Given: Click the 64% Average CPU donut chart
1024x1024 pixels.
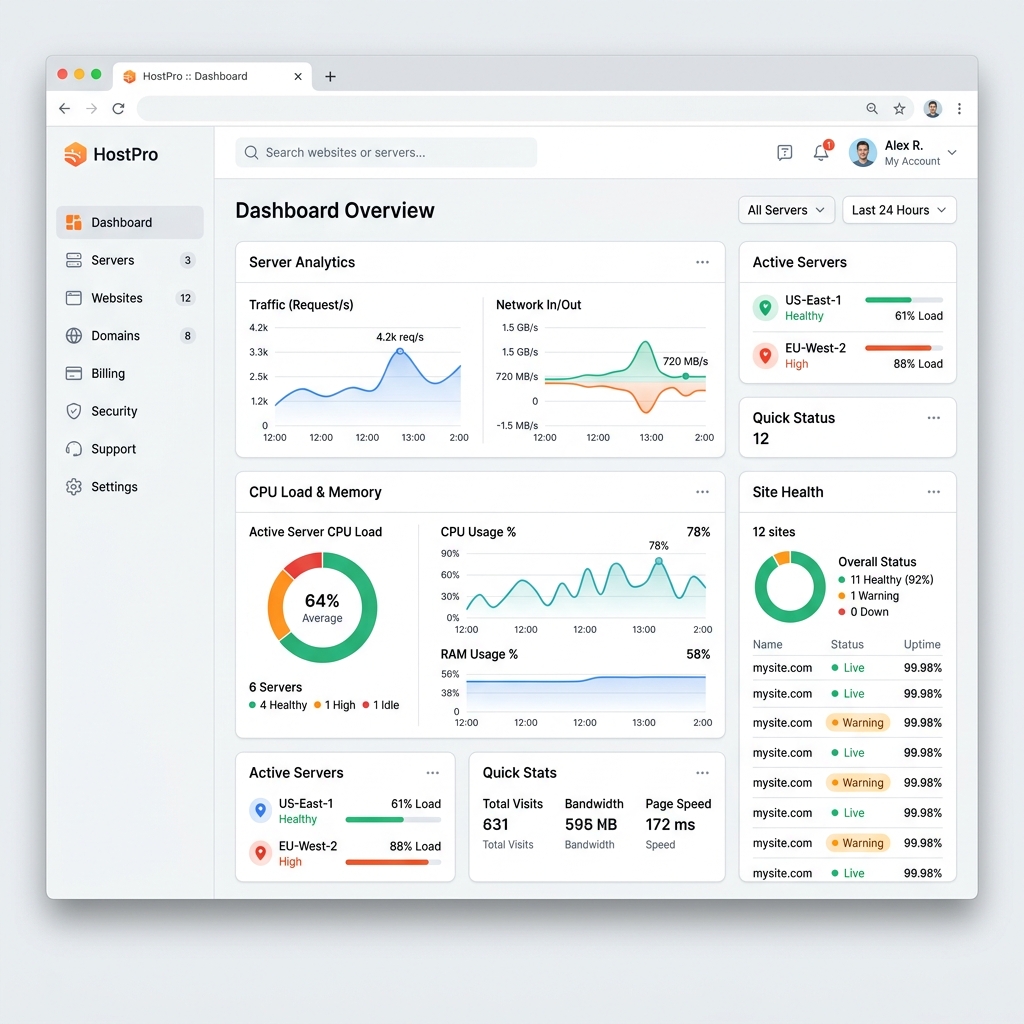Looking at the screenshot, I should click(322, 607).
